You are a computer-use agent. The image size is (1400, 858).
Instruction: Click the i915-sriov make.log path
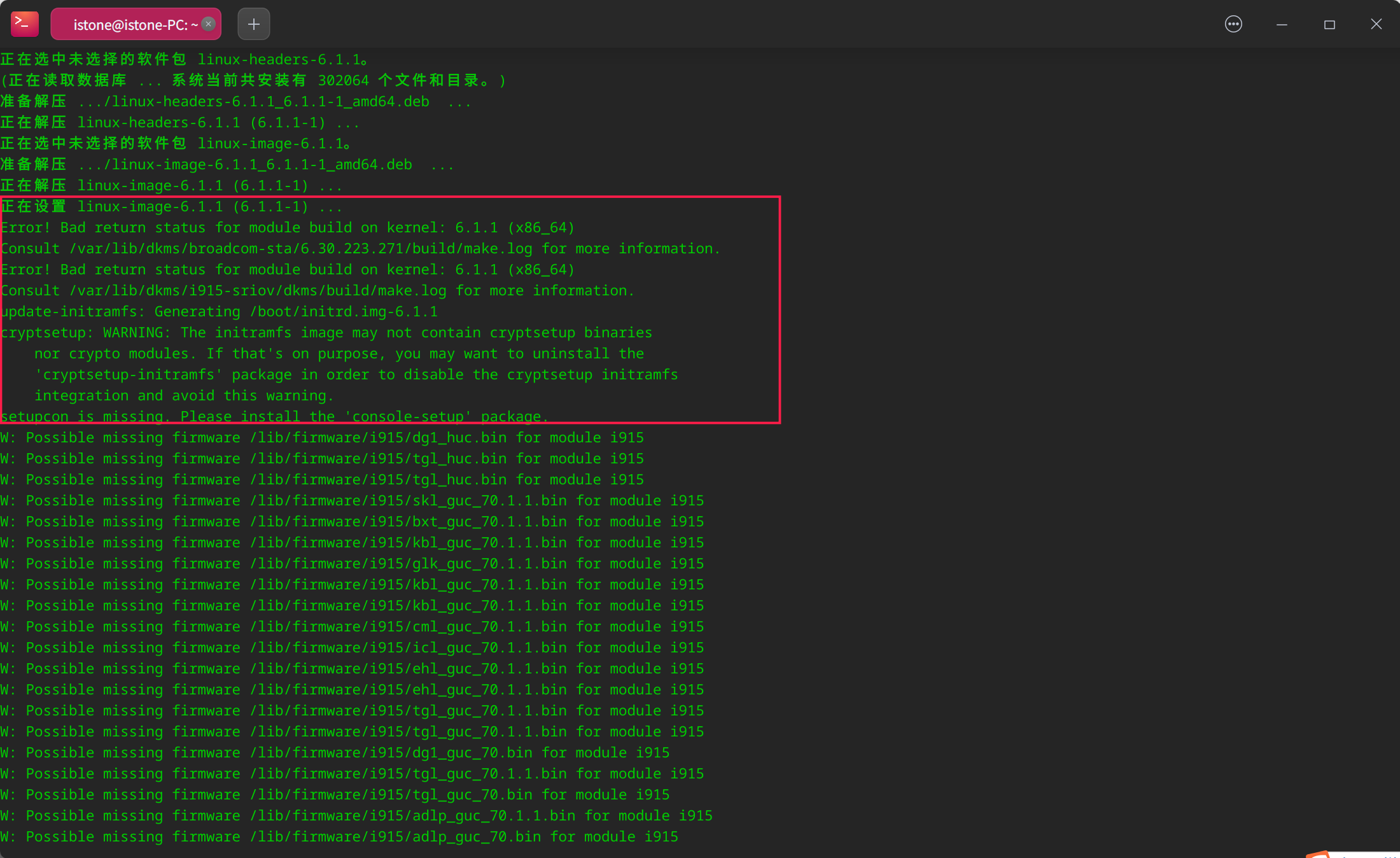(x=258, y=291)
